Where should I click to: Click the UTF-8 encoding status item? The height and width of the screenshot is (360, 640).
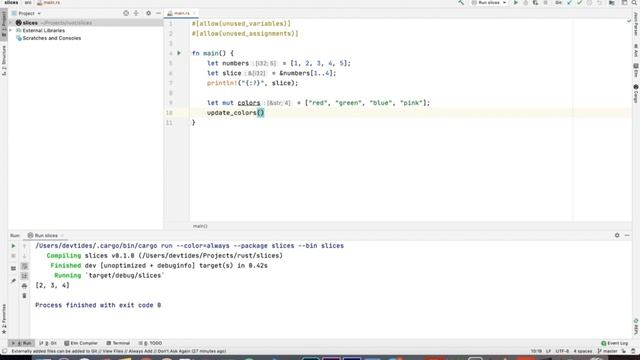click(x=562, y=351)
